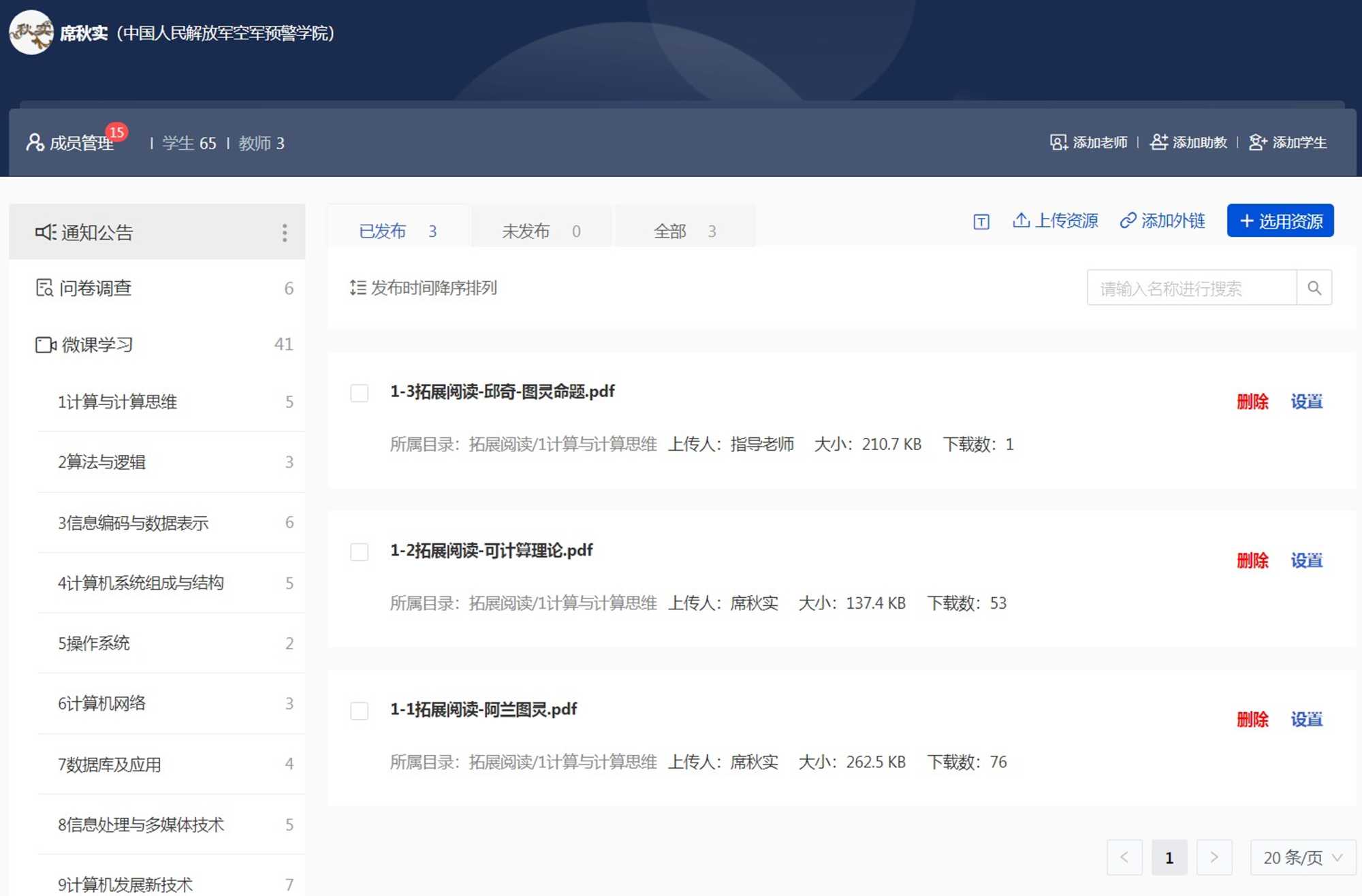Click the 选用资源 button
The width and height of the screenshot is (1362, 896).
coord(1280,221)
